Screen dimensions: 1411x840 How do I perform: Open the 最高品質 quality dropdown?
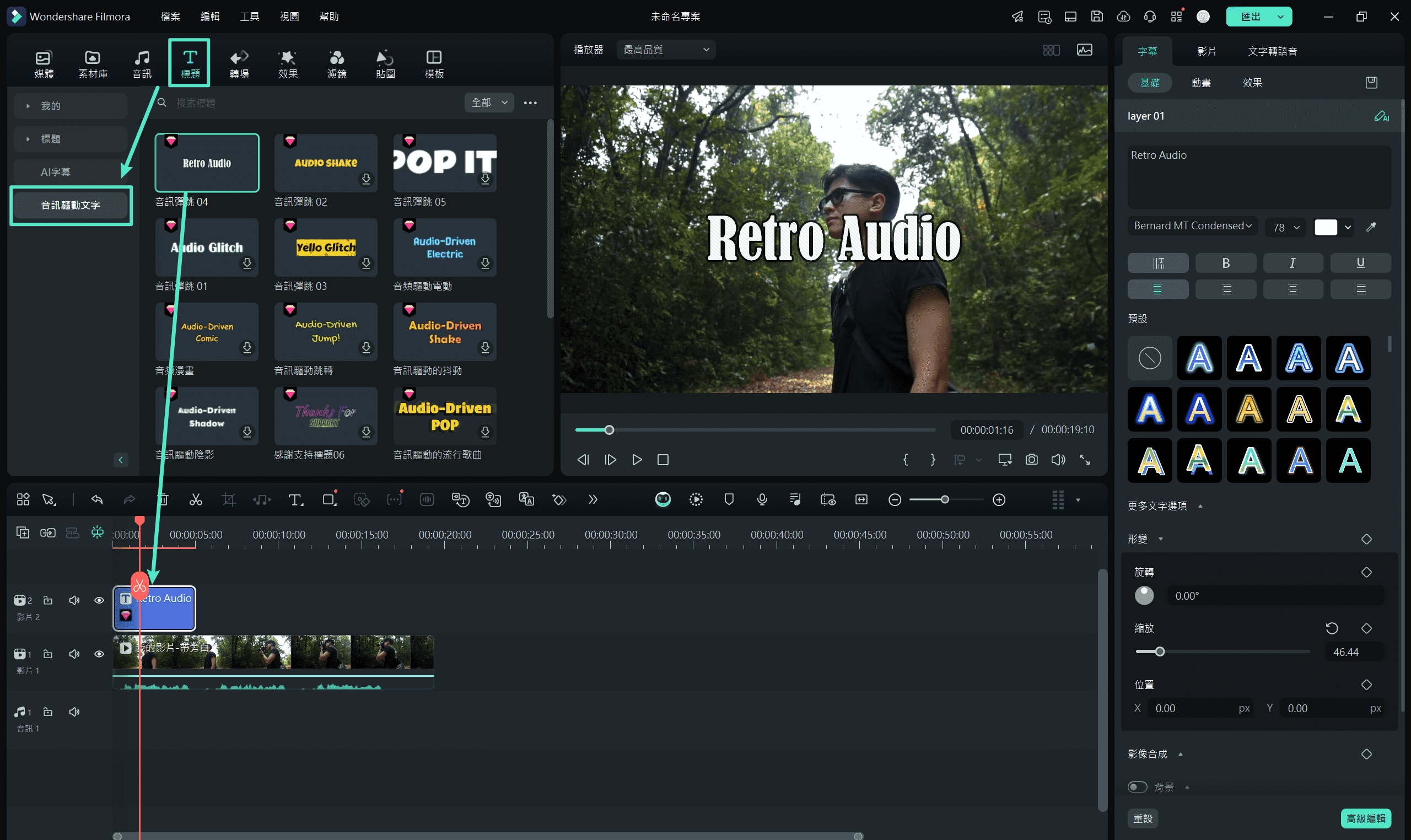click(x=666, y=50)
